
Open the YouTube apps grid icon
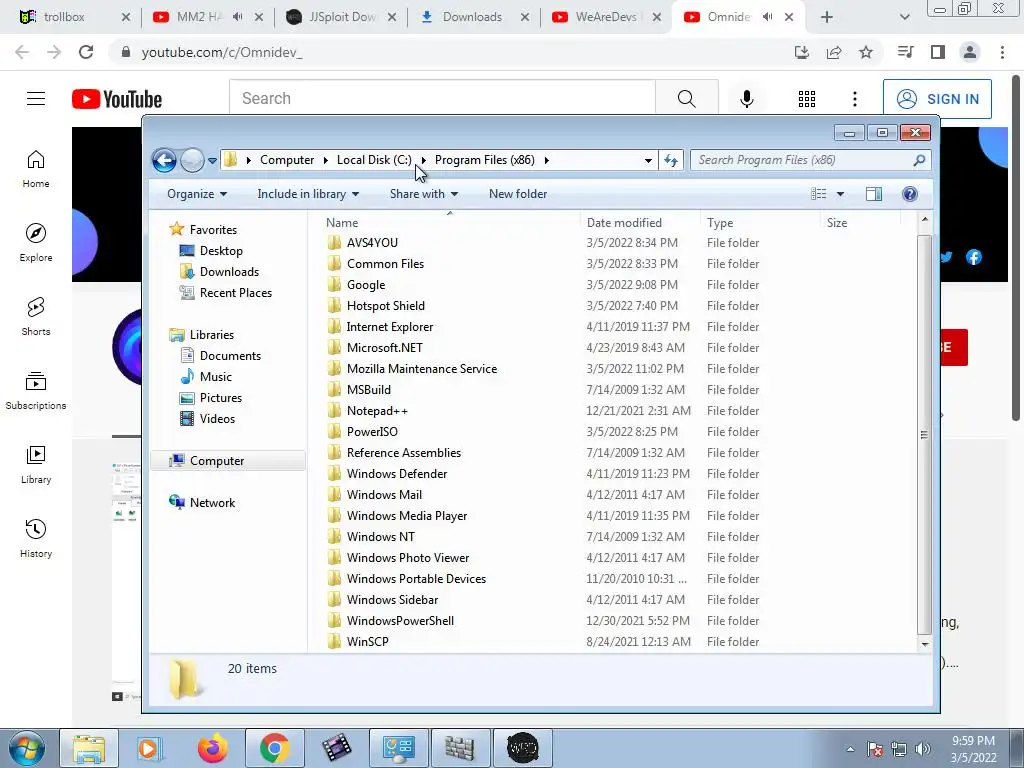(x=807, y=99)
